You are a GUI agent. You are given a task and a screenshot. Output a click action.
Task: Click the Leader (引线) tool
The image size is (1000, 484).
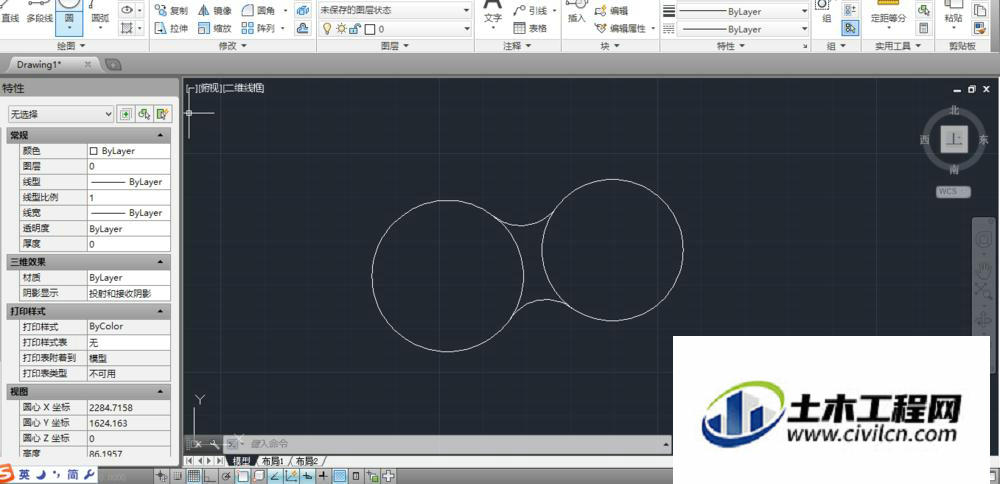(531, 11)
